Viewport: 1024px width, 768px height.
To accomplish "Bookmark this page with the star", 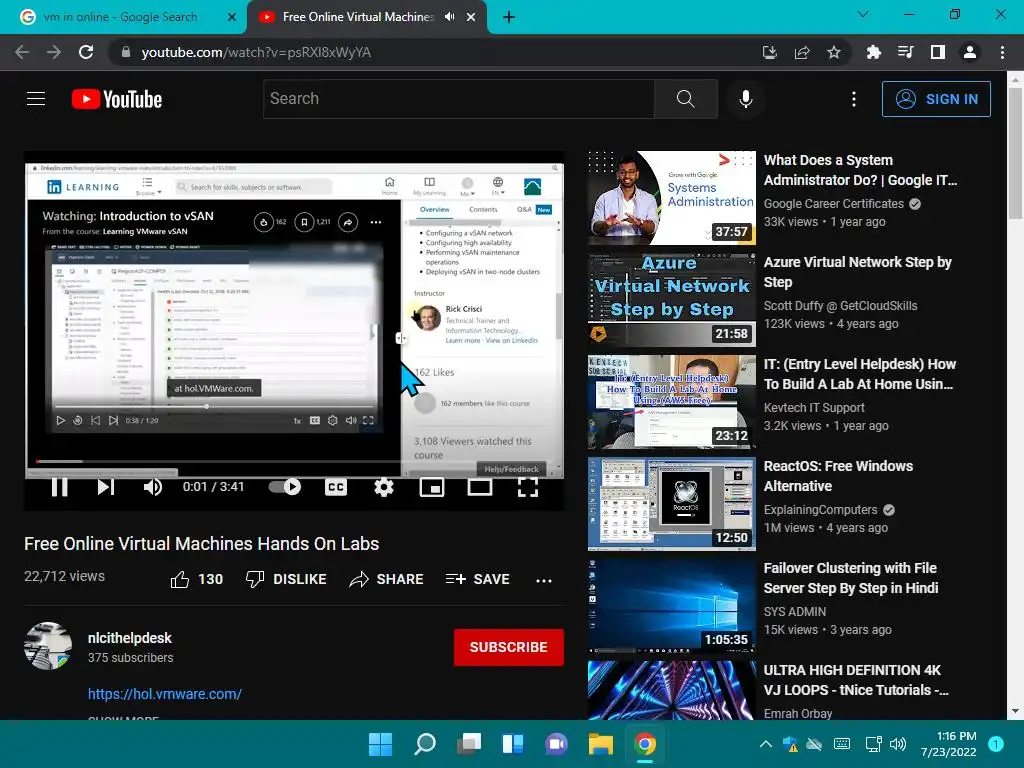I will [x=834, y=52].
